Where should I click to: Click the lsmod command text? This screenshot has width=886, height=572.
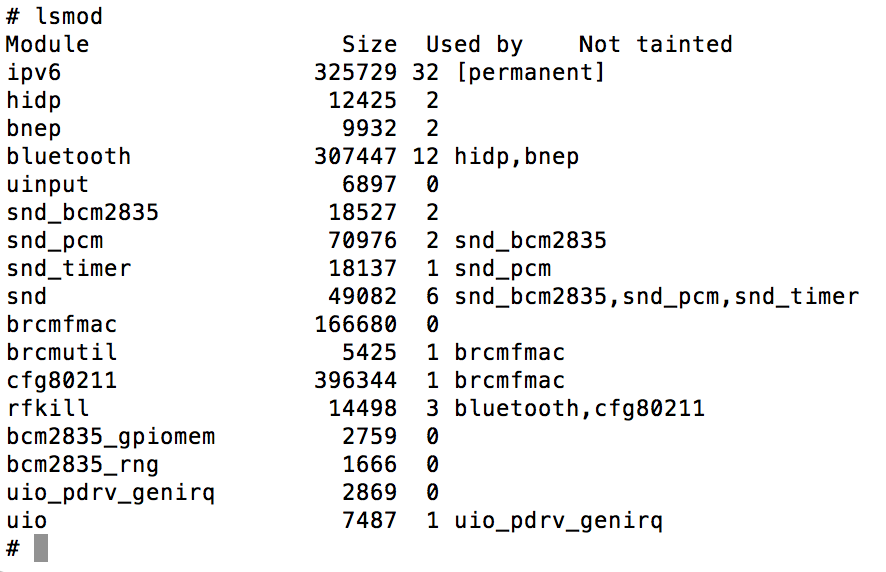(69, 16)
